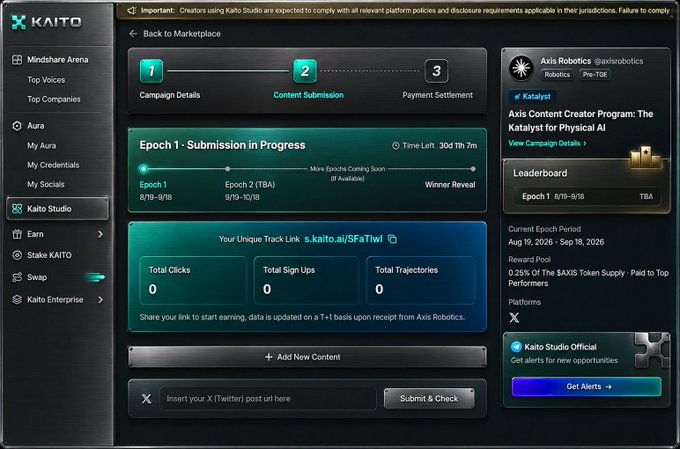Expand the Earn submenu chevron
This screenshot has height=449, width=680.
(x=101, y=234)
